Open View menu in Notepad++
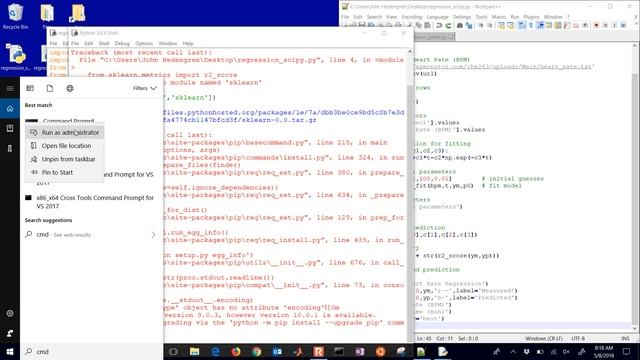Screen dimensions: 640x360 tap(391, 17)
